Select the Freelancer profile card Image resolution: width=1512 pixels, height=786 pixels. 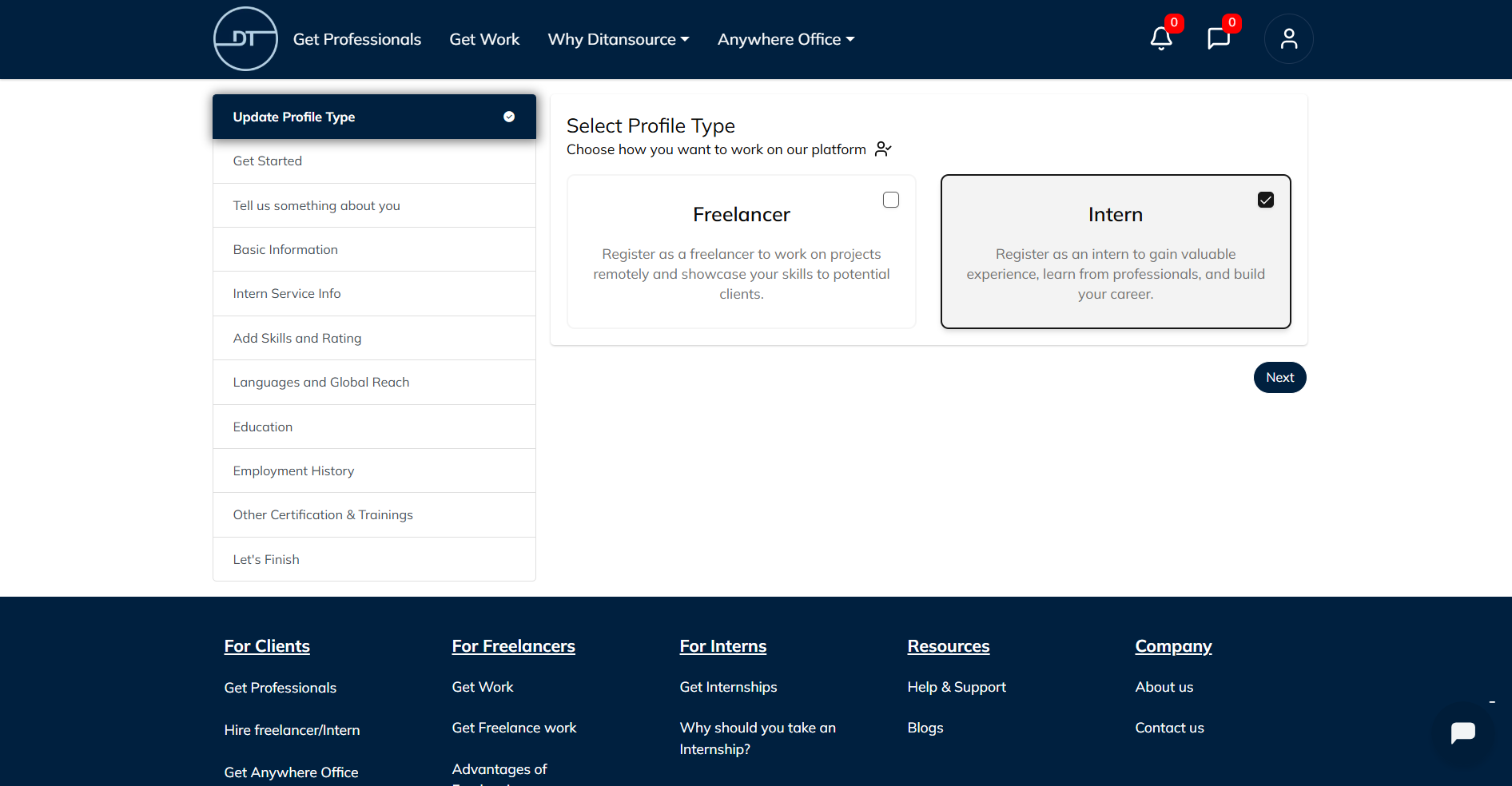741,252
